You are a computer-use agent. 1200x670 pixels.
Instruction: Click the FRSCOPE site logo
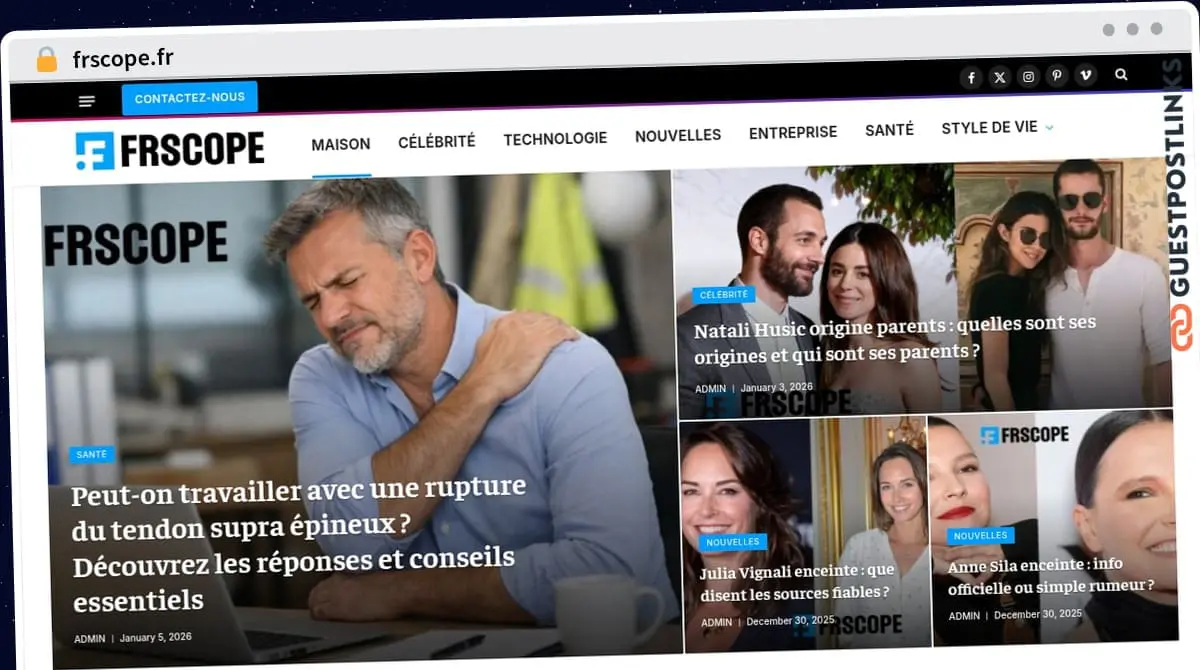(x=170, y=150)
